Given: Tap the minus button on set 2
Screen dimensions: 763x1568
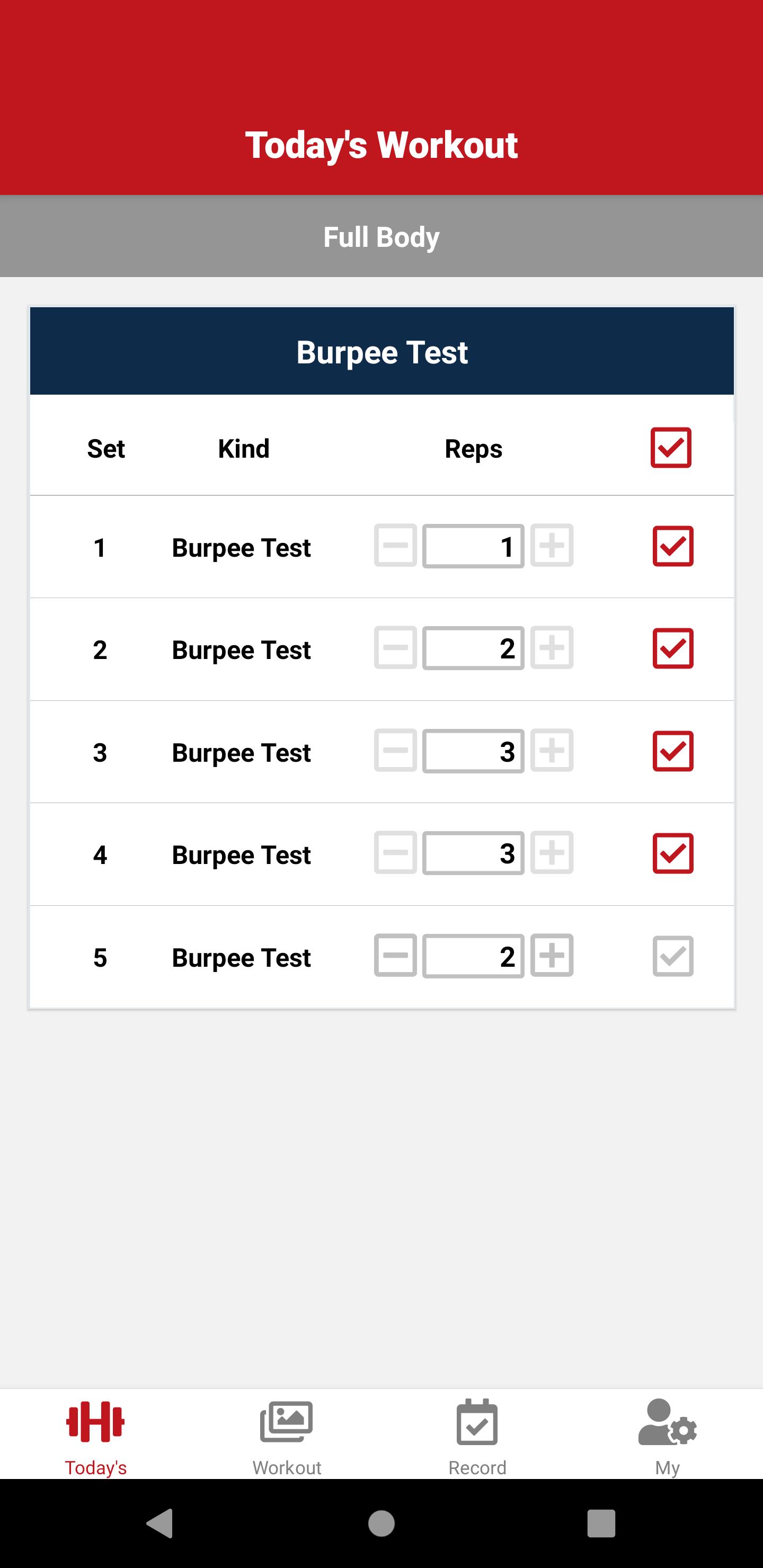Looking at the screenshot, I should tap(395, 648).
